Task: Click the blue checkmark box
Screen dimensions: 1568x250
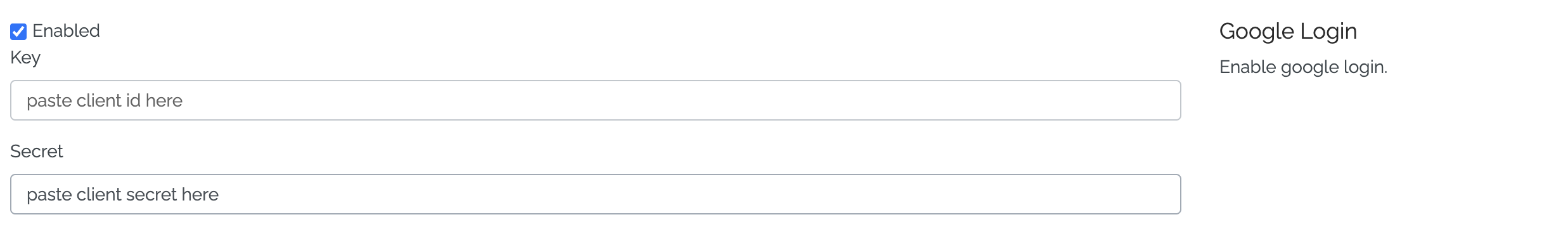Action: (x=18, y=31)
